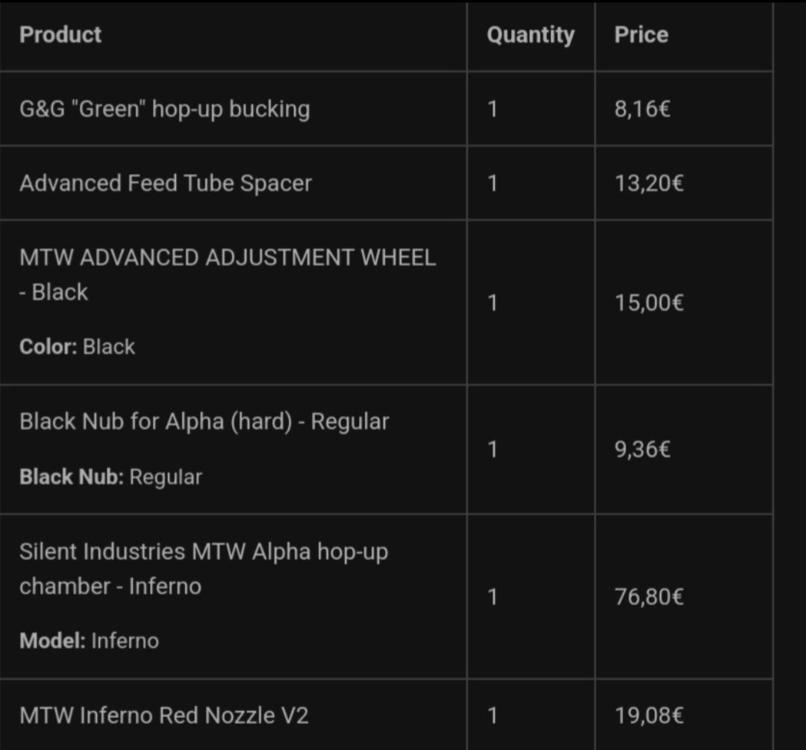
Task: Click the Product column header
Action: [61, 35]
